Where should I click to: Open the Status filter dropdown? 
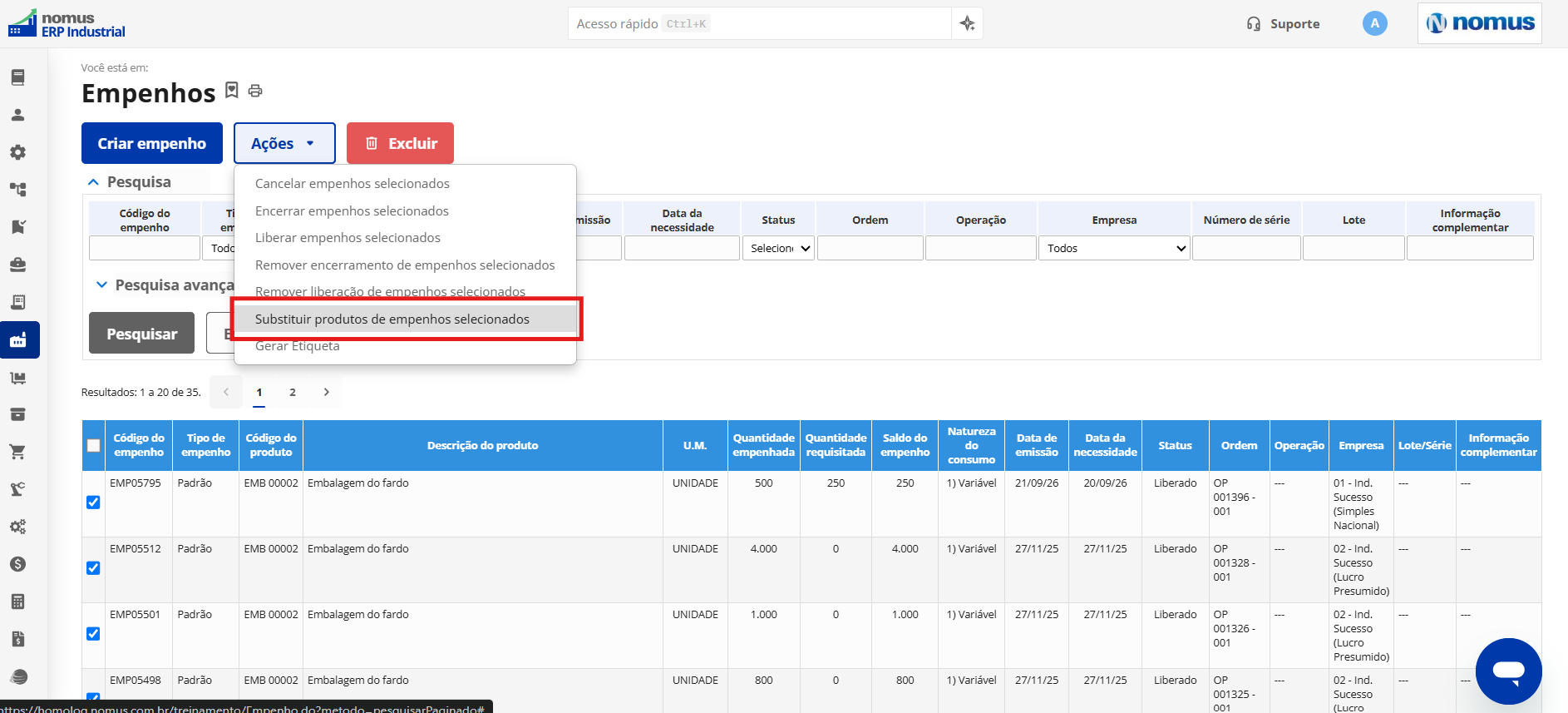(778, 248)
